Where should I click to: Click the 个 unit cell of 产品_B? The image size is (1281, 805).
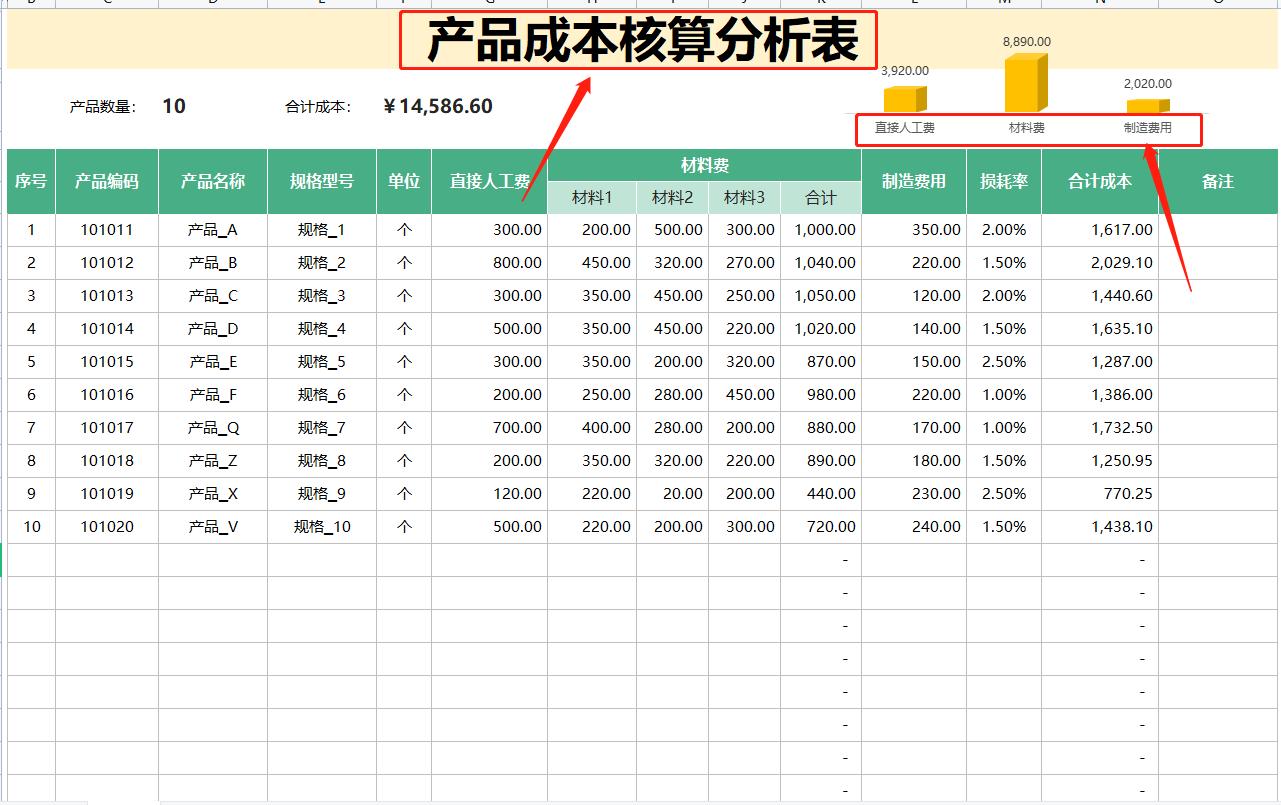click(403, 262)
